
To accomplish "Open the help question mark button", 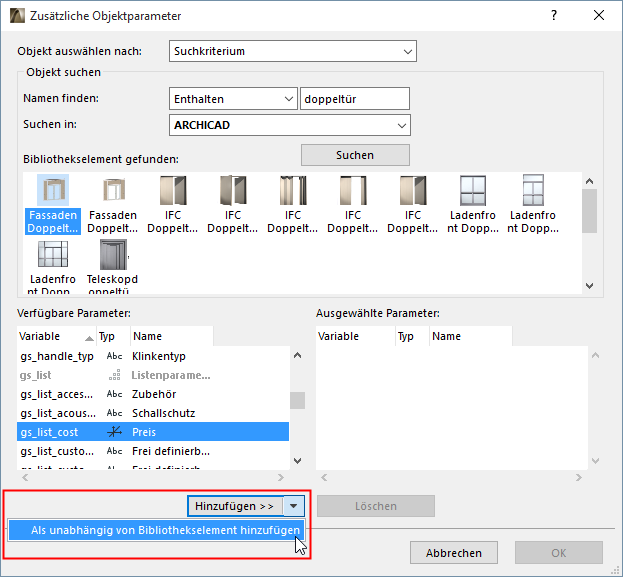I will (554, 15).
